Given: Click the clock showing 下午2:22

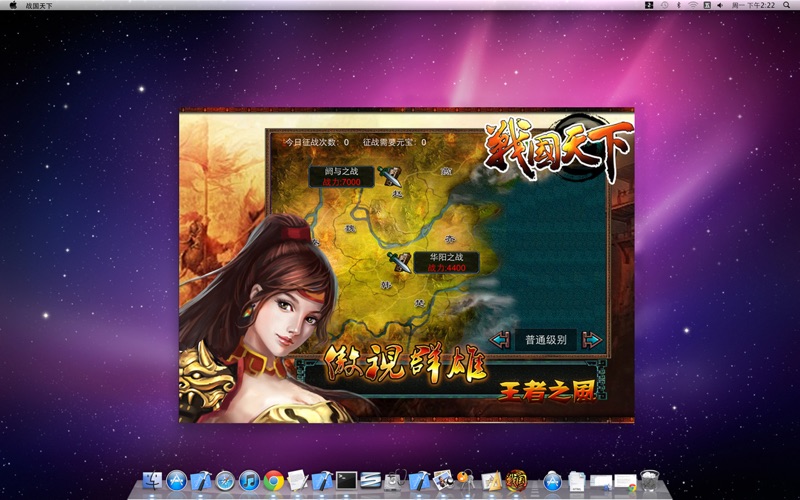Looking at the screenshot, I should tap(754, 5).
